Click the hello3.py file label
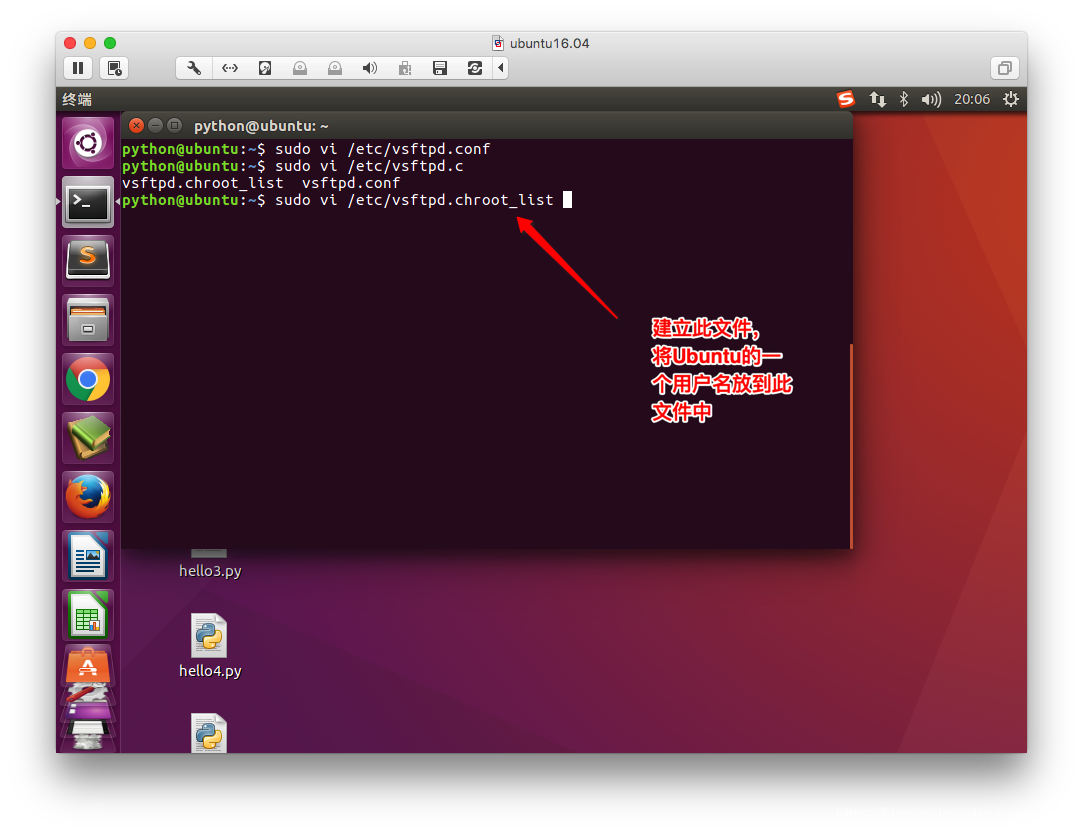The width and height of the screenshot is (1083, 833). click(x=210, y=571)
